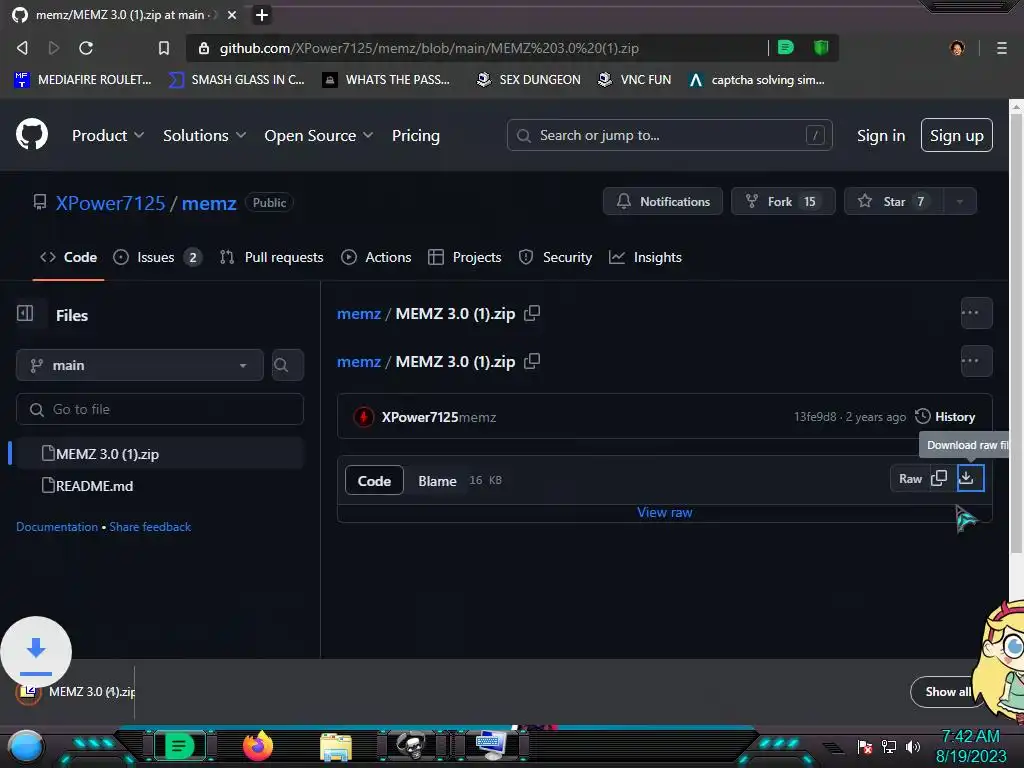
Task: Click the bookmark icon beside address bar
Action: (x=164, y=48)
